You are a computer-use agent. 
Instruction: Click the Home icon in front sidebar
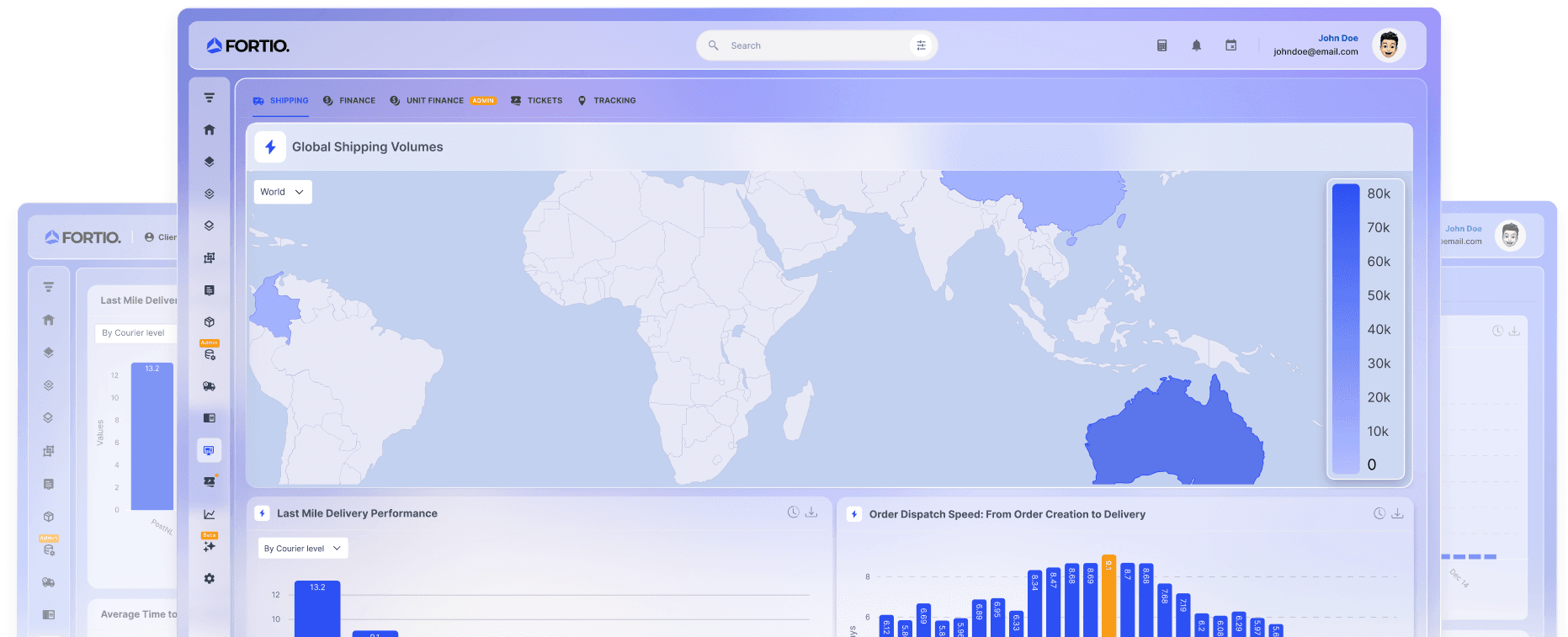point(210,130)
